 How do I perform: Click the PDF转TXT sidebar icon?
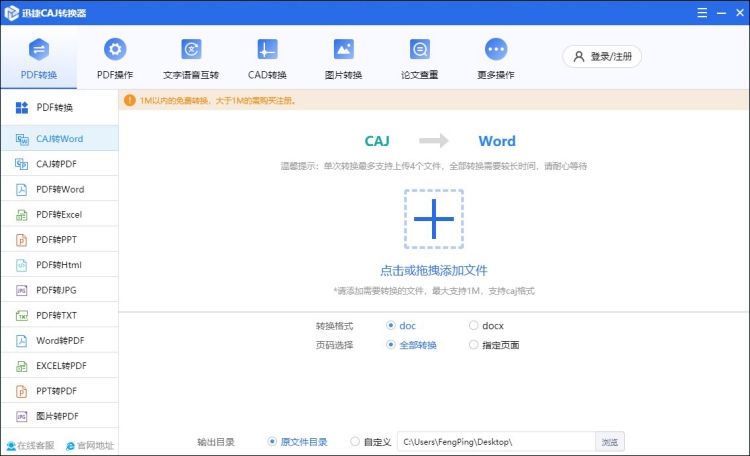tap(22, 315)
